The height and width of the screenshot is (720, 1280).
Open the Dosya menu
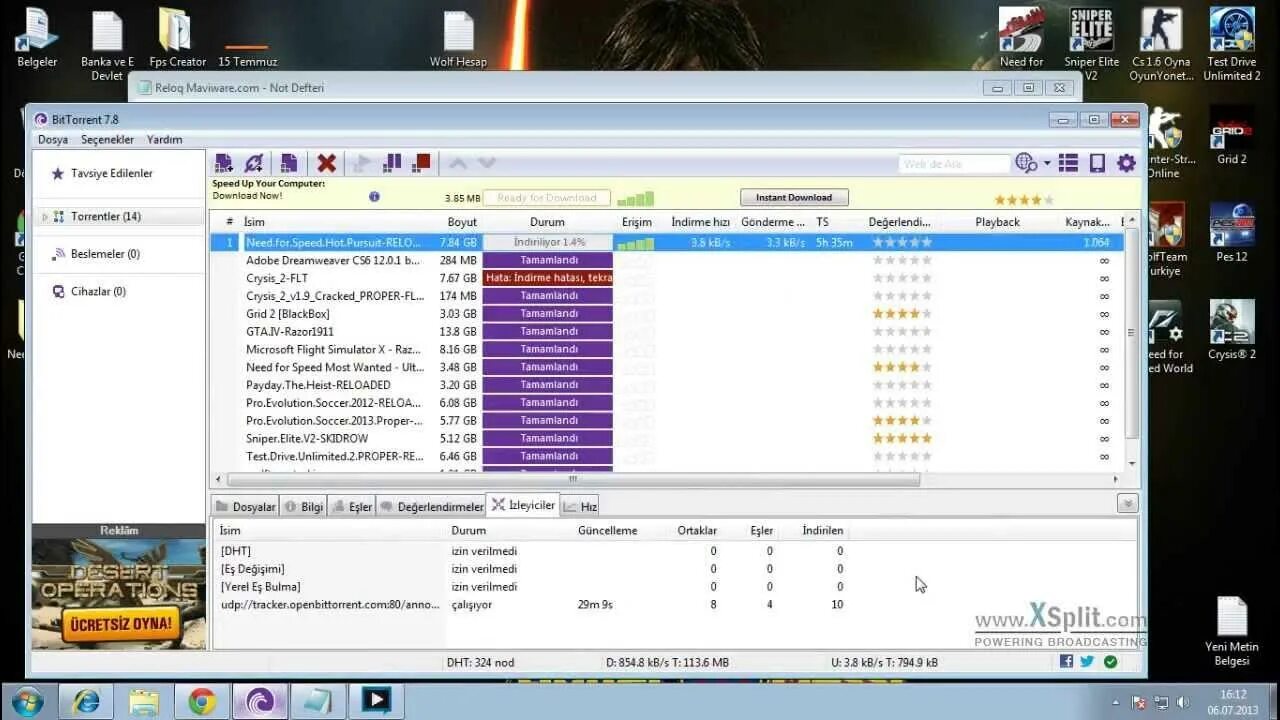[53, 140]
